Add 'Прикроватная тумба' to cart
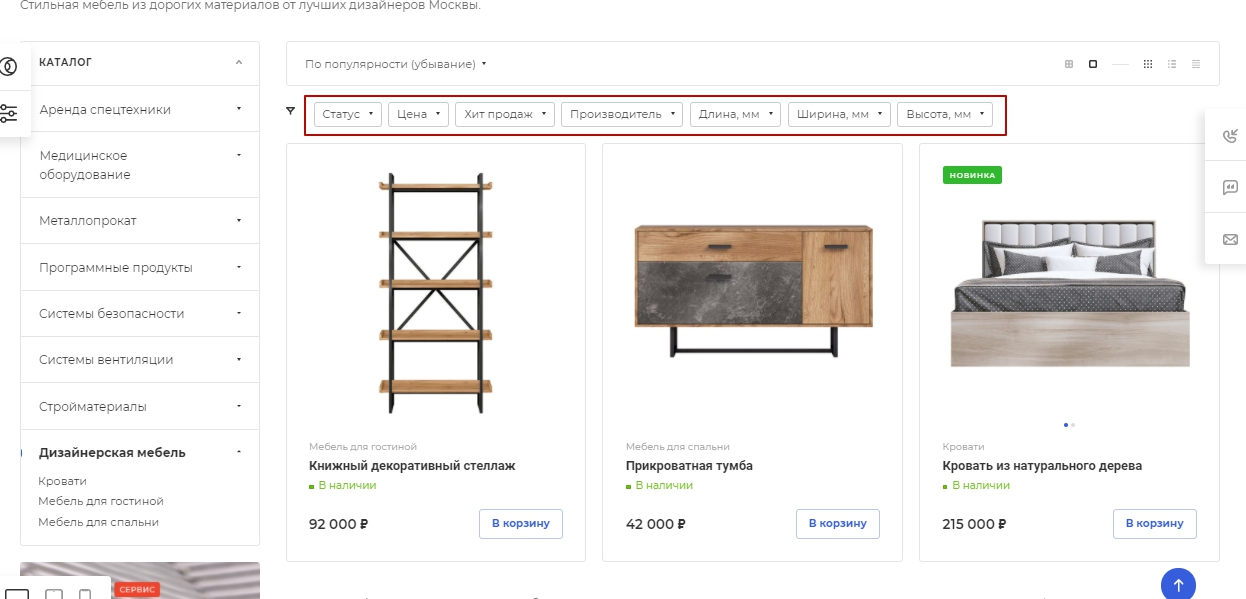This screenshot has width=1246, height=599. (838, 523)
